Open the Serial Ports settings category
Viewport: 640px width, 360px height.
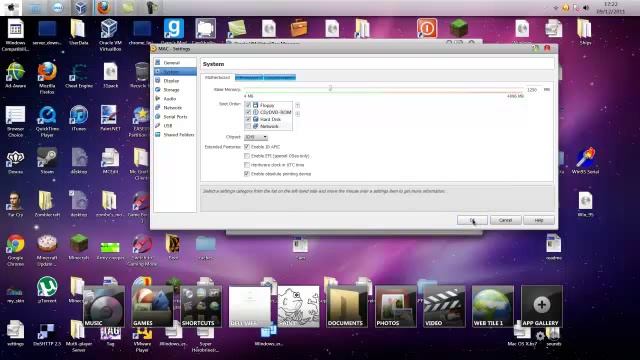coord(175,117)
